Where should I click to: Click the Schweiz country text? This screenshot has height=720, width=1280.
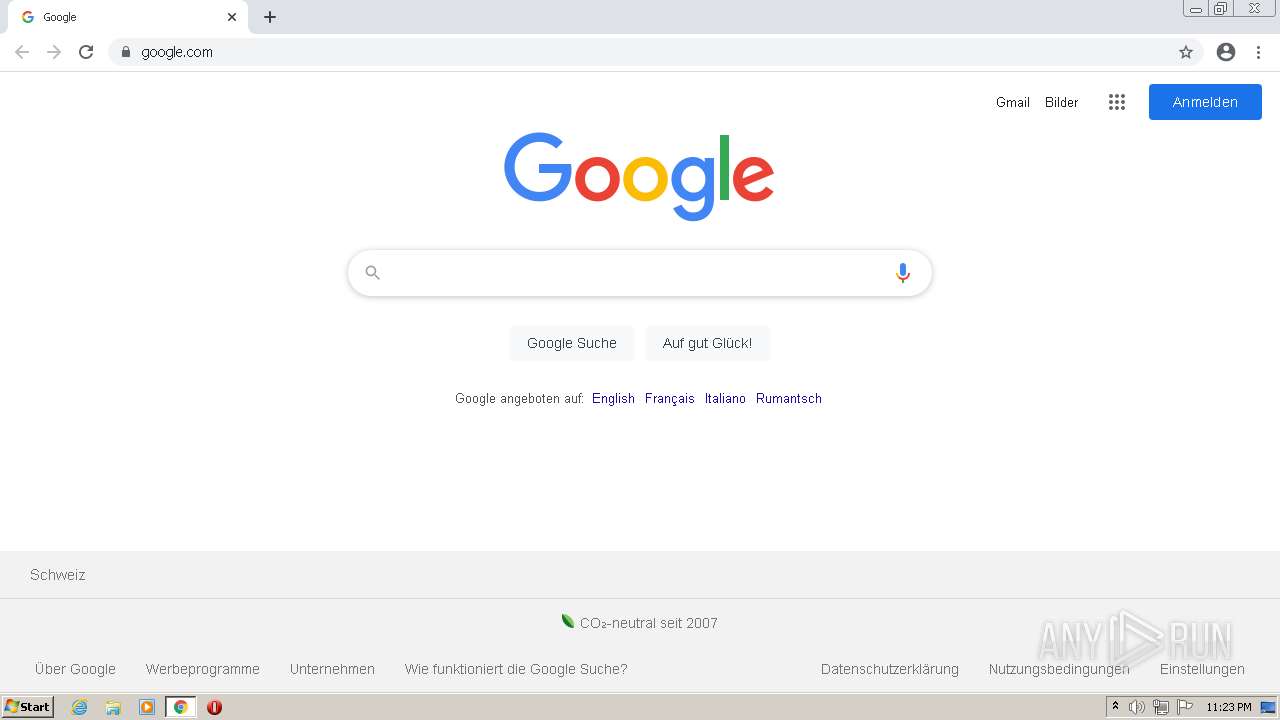click(x=58, y=575)
